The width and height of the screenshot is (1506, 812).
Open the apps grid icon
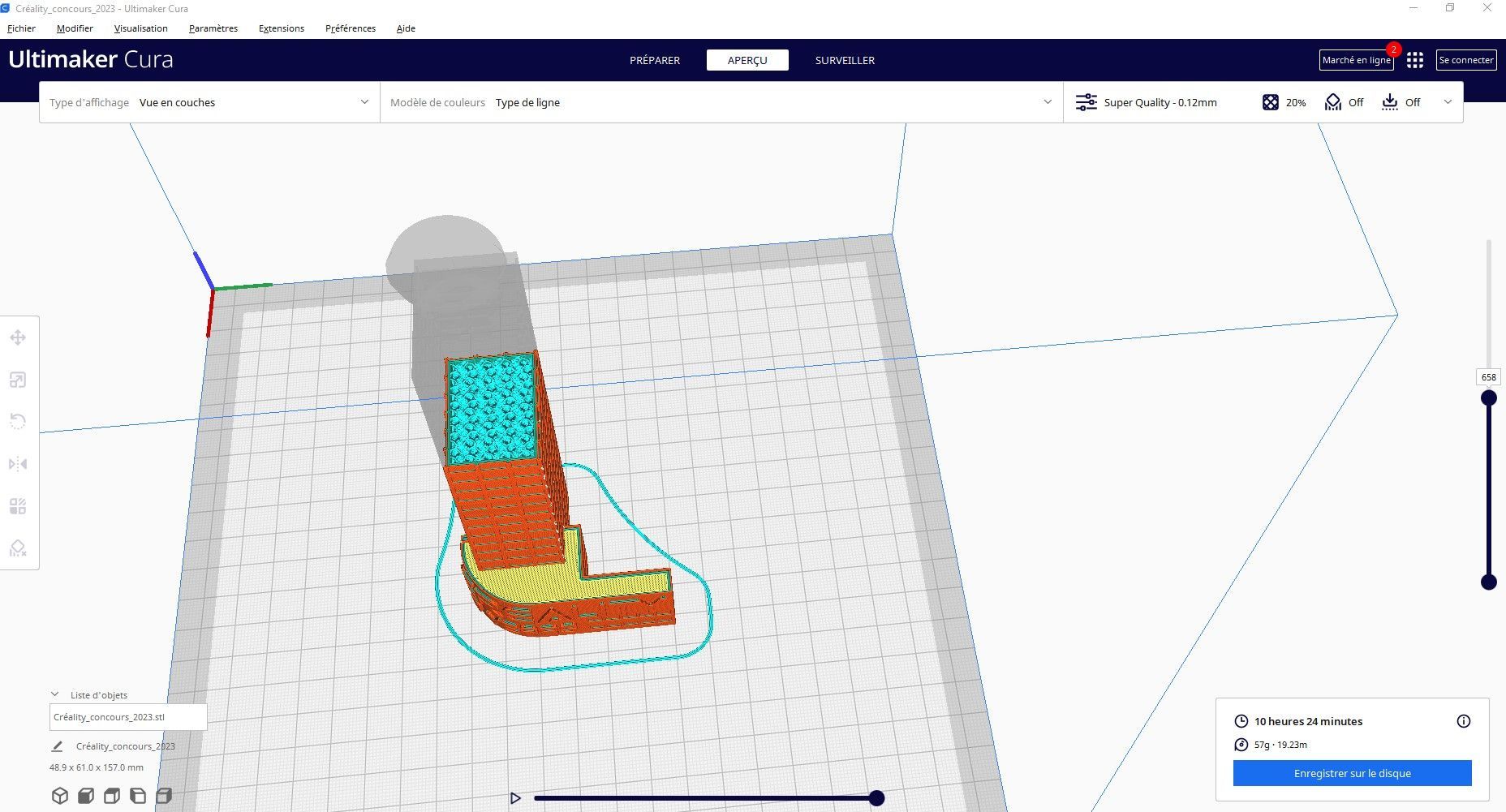[x=1415, y=60]
